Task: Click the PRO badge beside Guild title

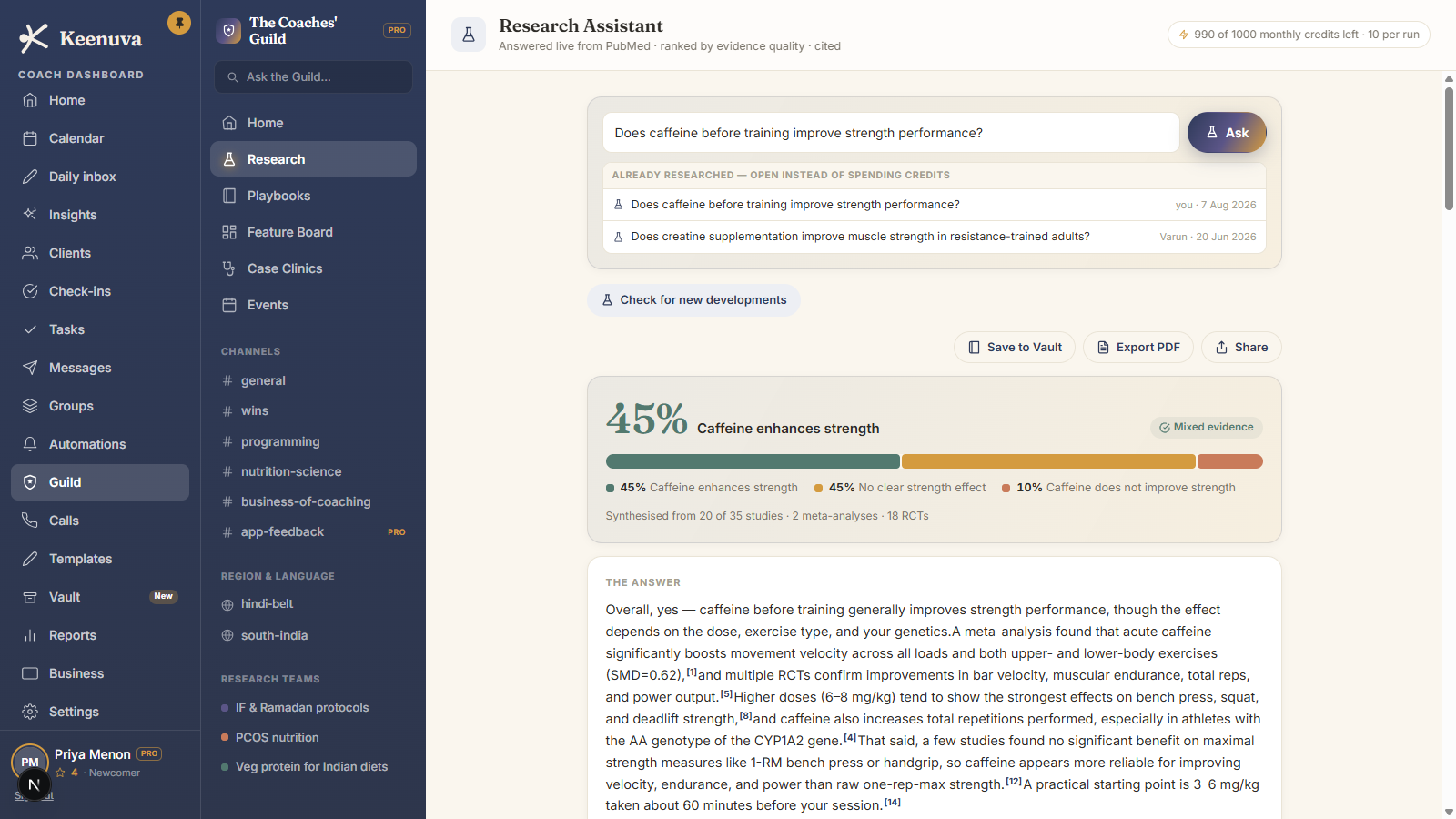Action: point(397,30)
